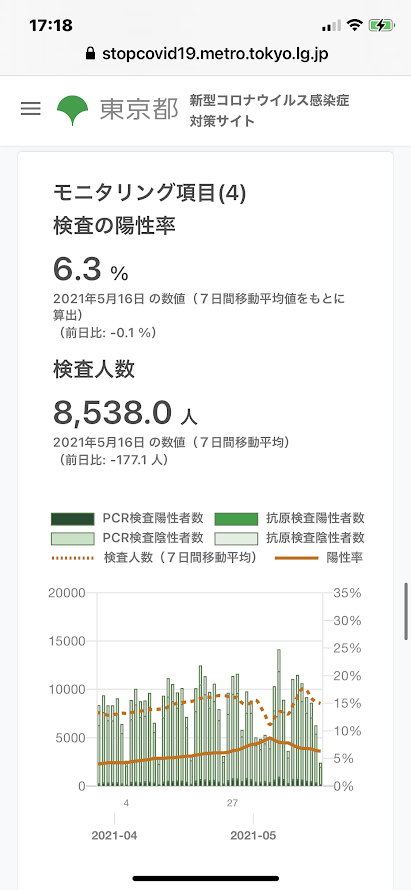Tap the lock icon in the address bar
Screen dimensions: 411x890
coord(89,54)
